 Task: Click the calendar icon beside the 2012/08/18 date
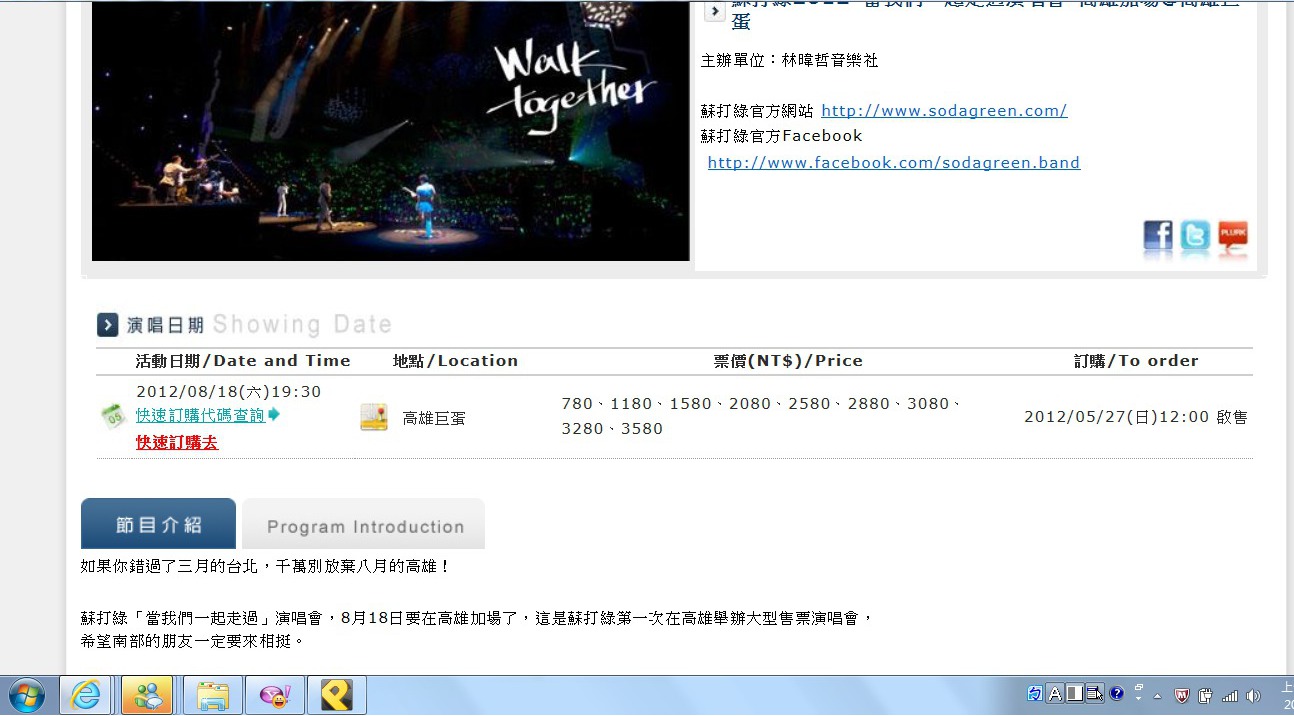tap(114, 416)
